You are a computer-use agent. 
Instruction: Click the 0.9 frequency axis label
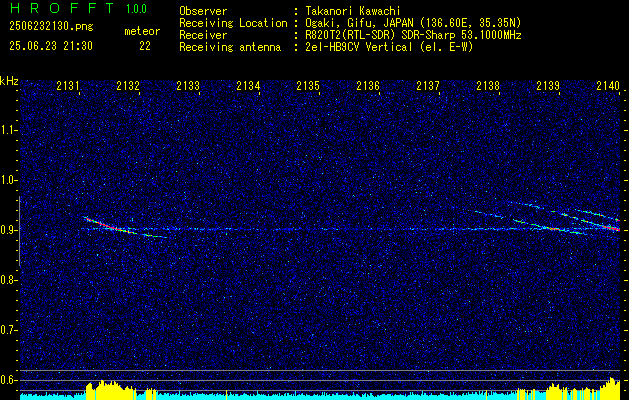coord(8,230)
